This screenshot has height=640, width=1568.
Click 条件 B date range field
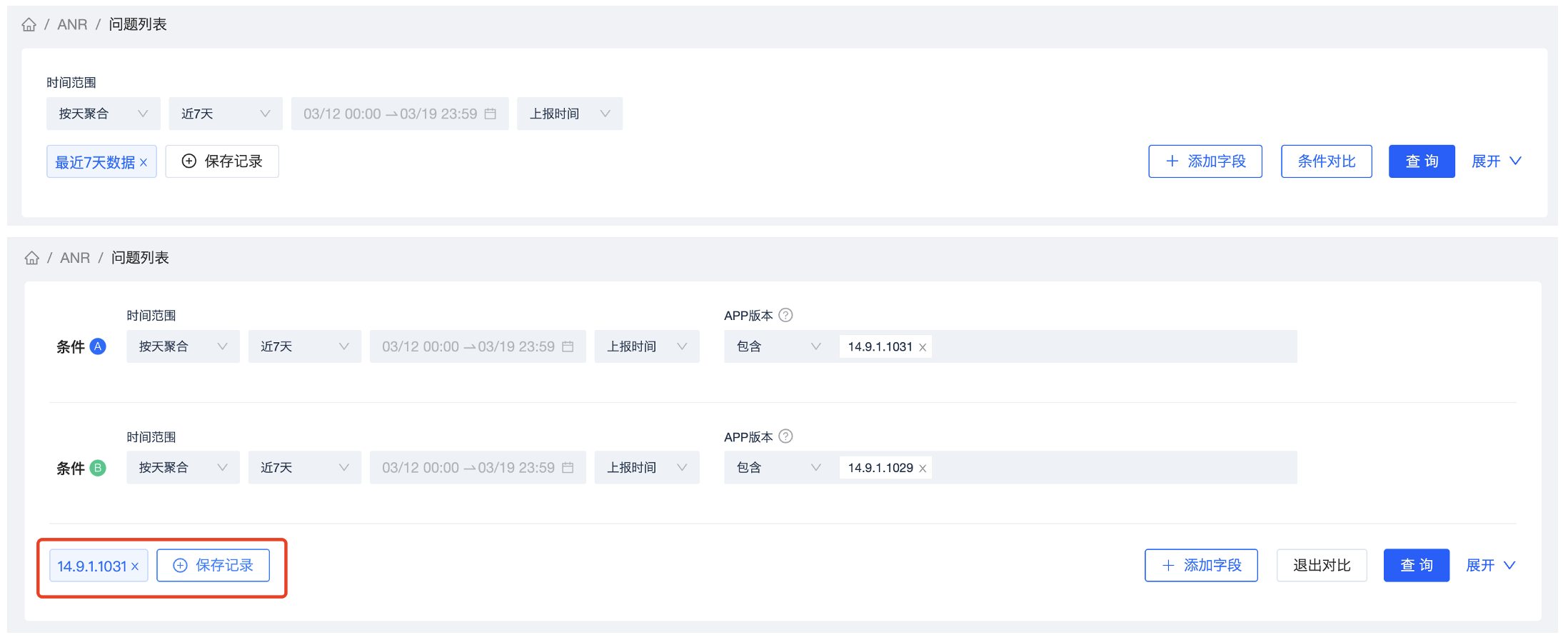pos(478,468)
